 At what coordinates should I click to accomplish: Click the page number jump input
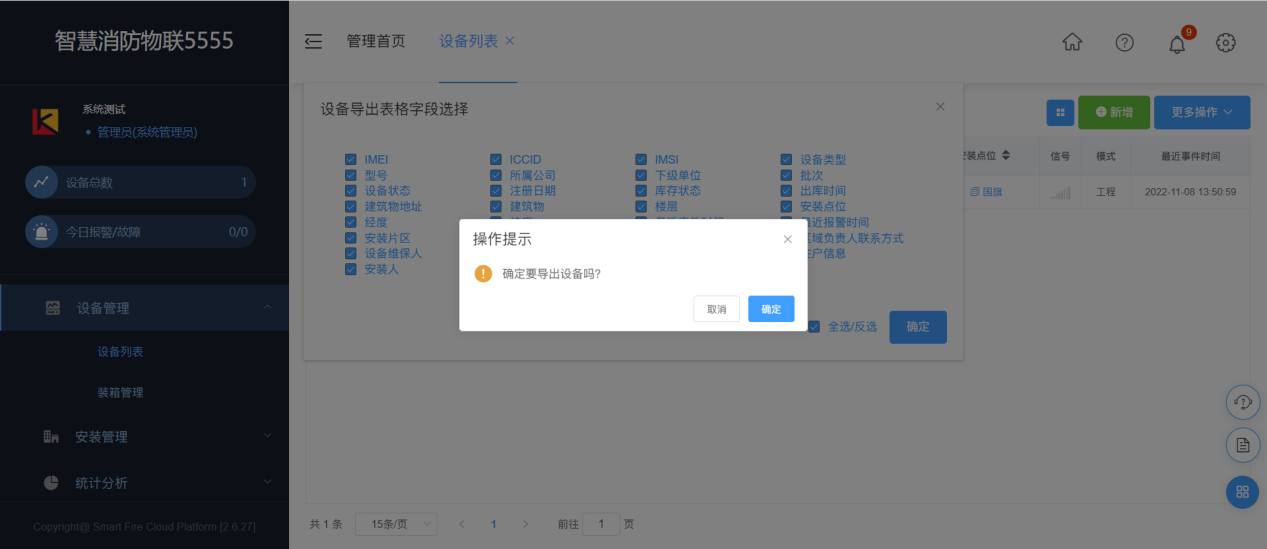601,524
